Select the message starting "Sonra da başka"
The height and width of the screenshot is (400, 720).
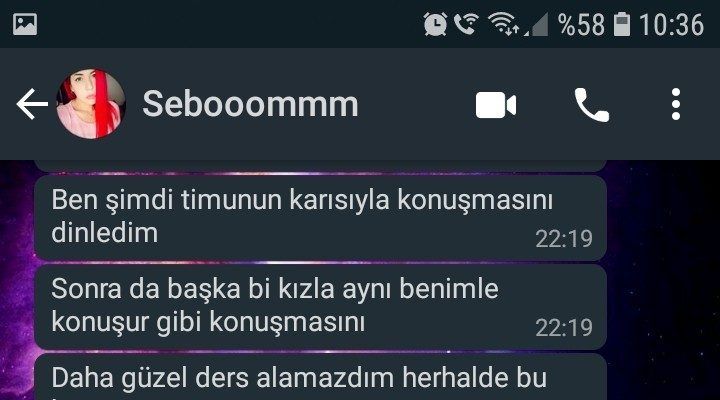click(x=321, y=307)
